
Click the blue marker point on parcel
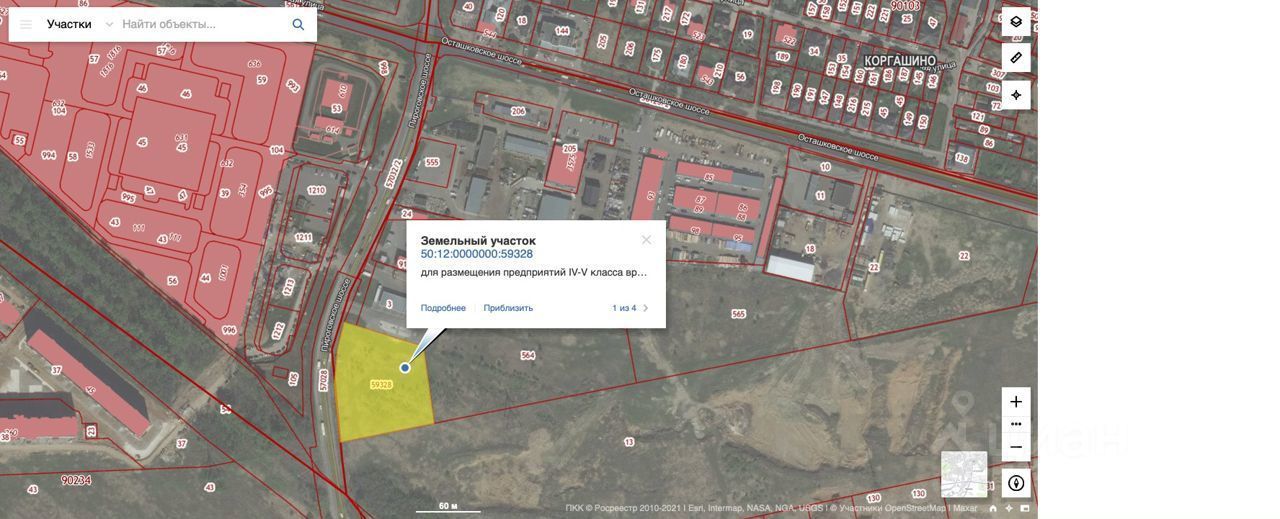tap(405, 368)
